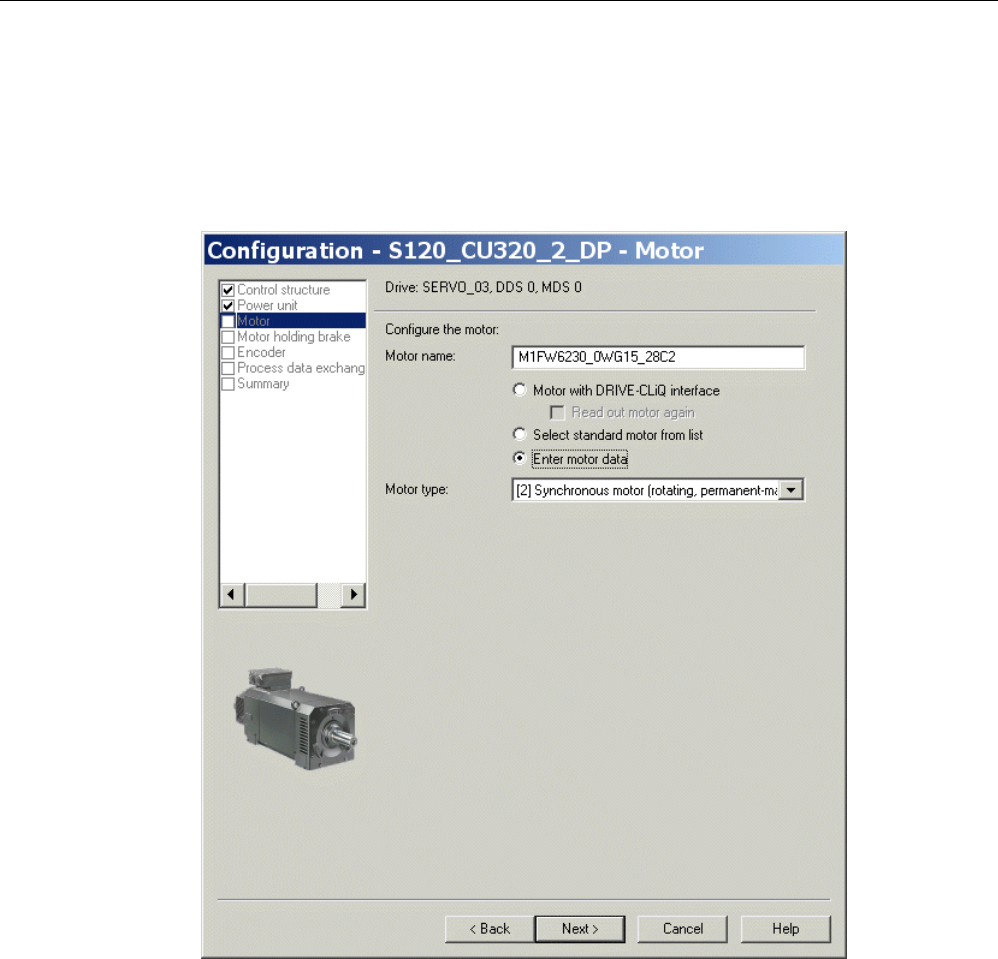Image resolution: width=998 pixels, height=959 pixels.
Task: Open the Control structure step
Action: click(284, 290)
